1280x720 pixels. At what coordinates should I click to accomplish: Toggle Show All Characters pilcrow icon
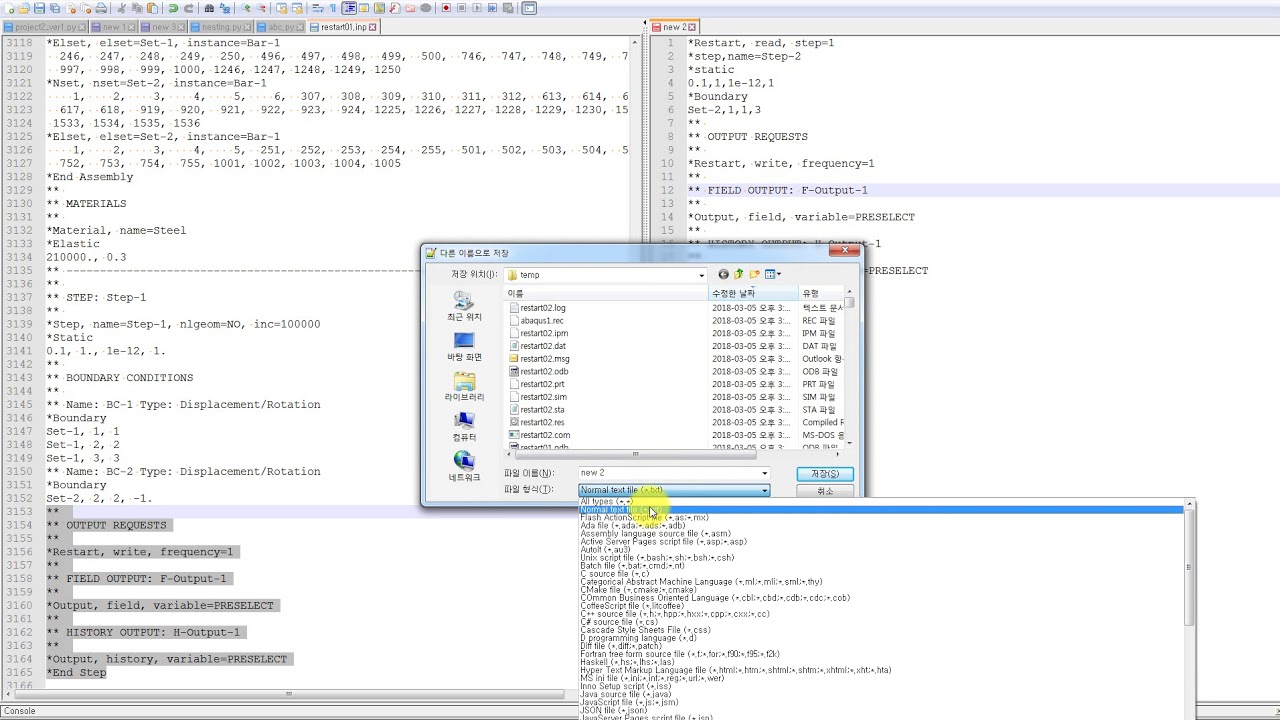point(333,8)
